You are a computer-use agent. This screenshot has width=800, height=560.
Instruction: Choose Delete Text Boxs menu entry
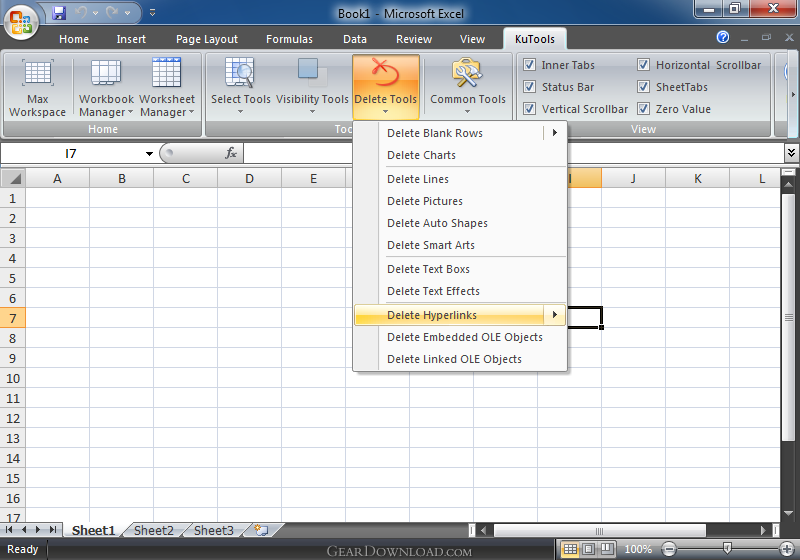coord(461,269)
